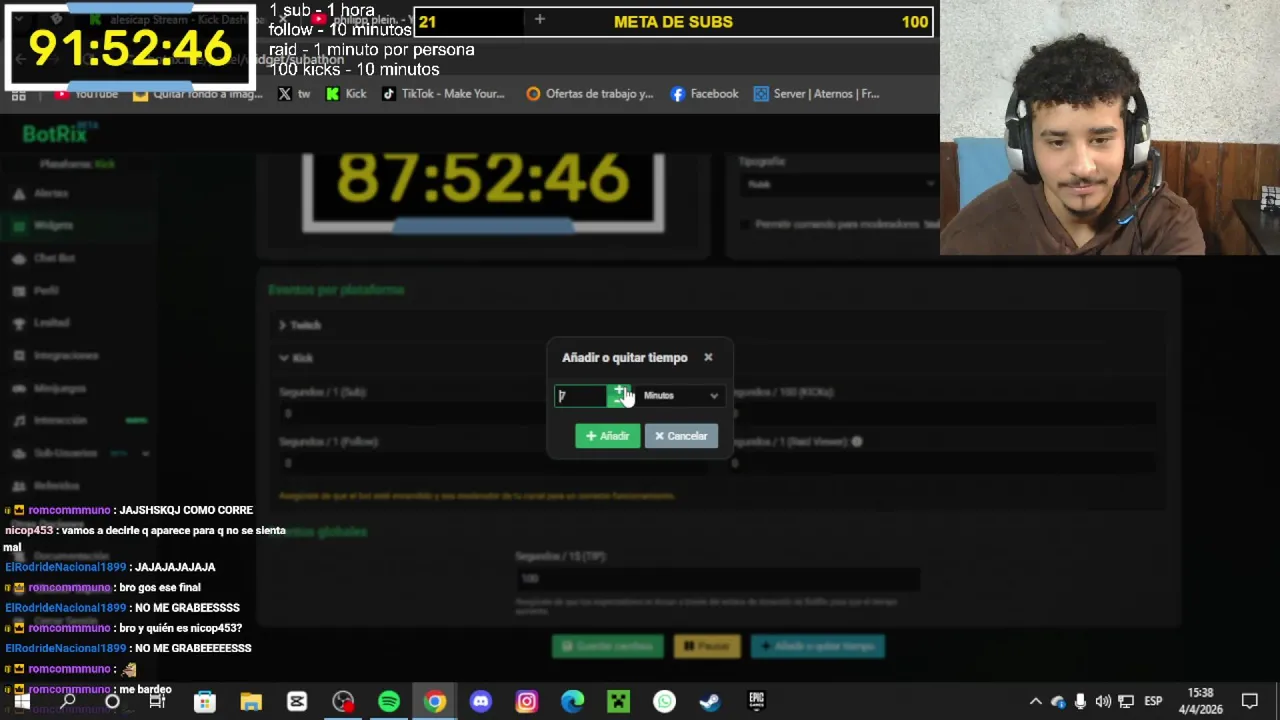Click the Segundos / 15 (TIP) field

click(x=717, y=578)
